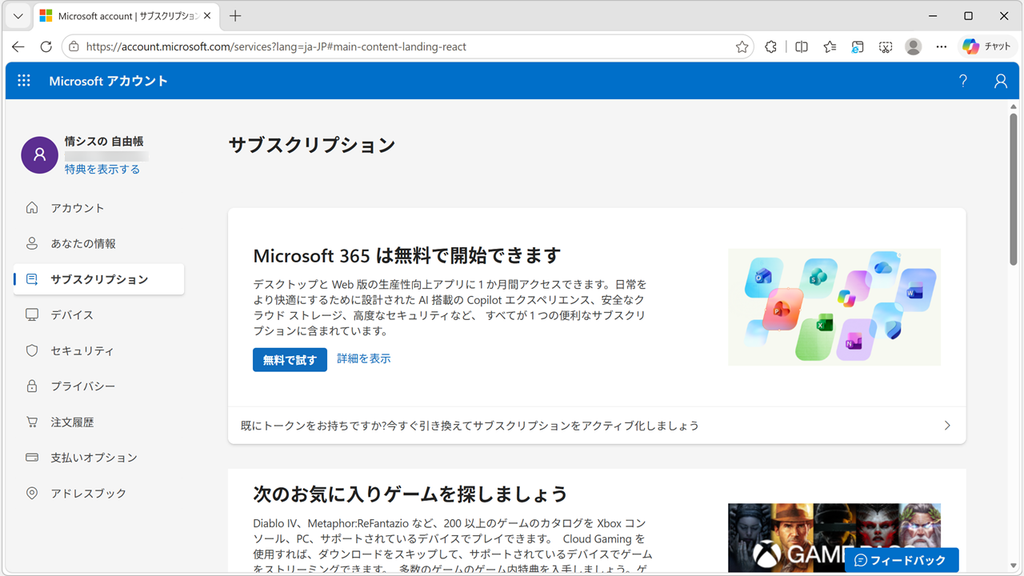
Task: Click the 特典を表示する link
Action: [102, 169]
